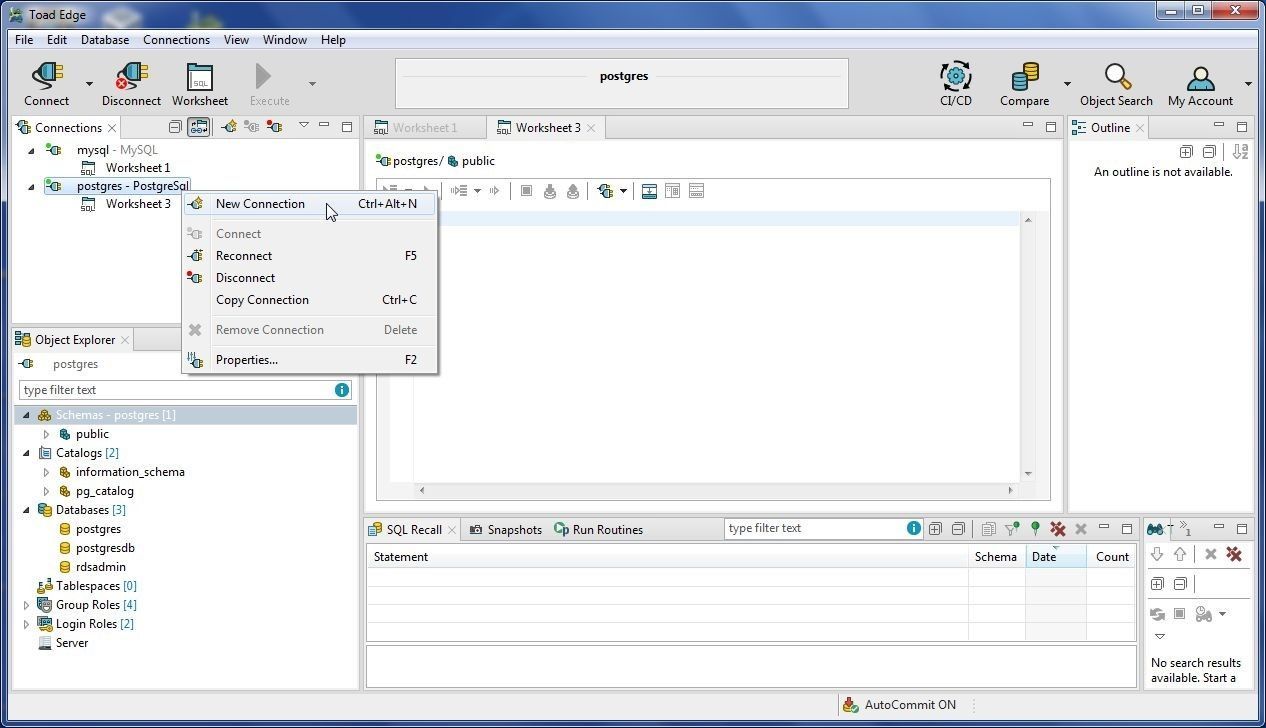Collapse all rows in SQL Recall
This screenshot has height=728, width=1266.
958,529
